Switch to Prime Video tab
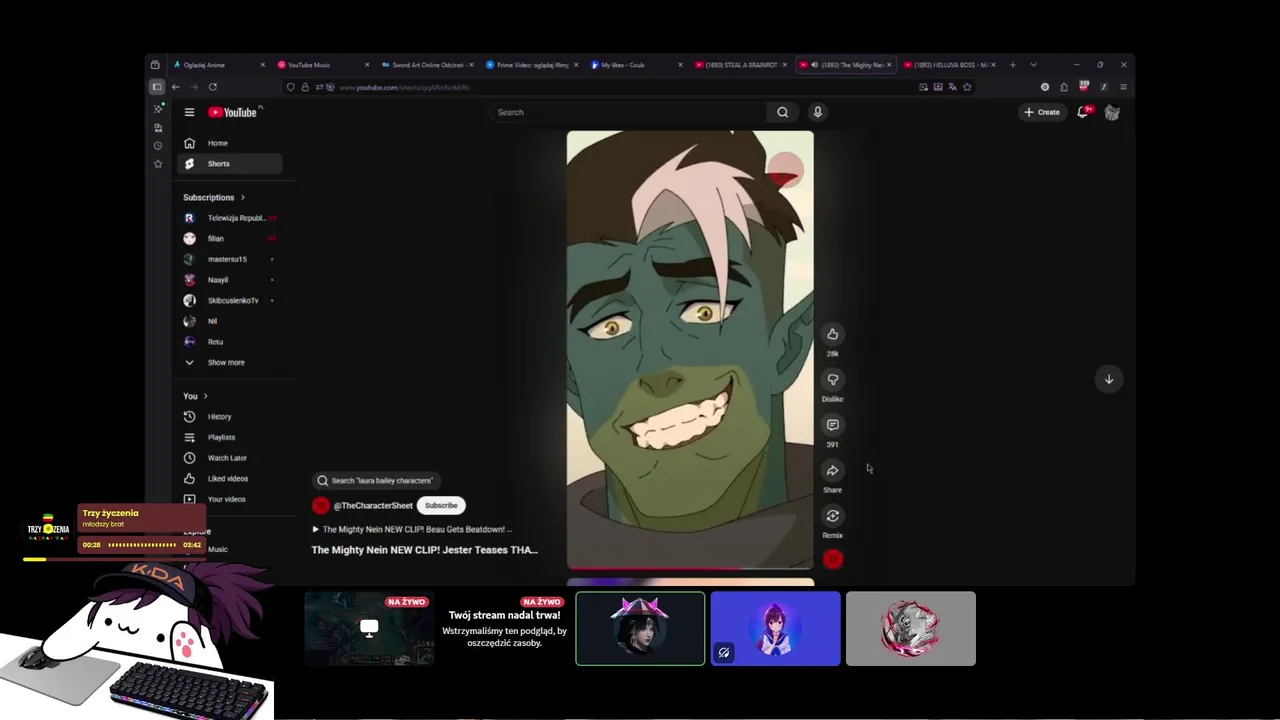This screenshot has width=1280, height=720. pos(531,65)
